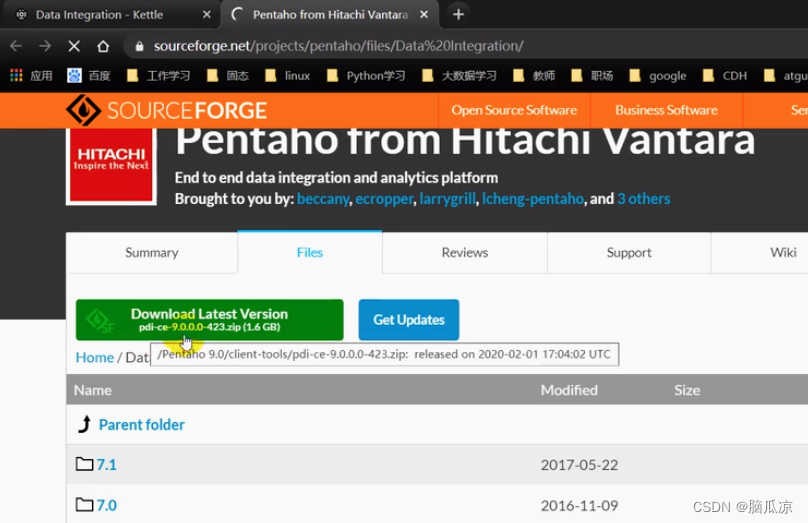
Task: Switch to the Files tab
Action: click(x=310, y=252)
